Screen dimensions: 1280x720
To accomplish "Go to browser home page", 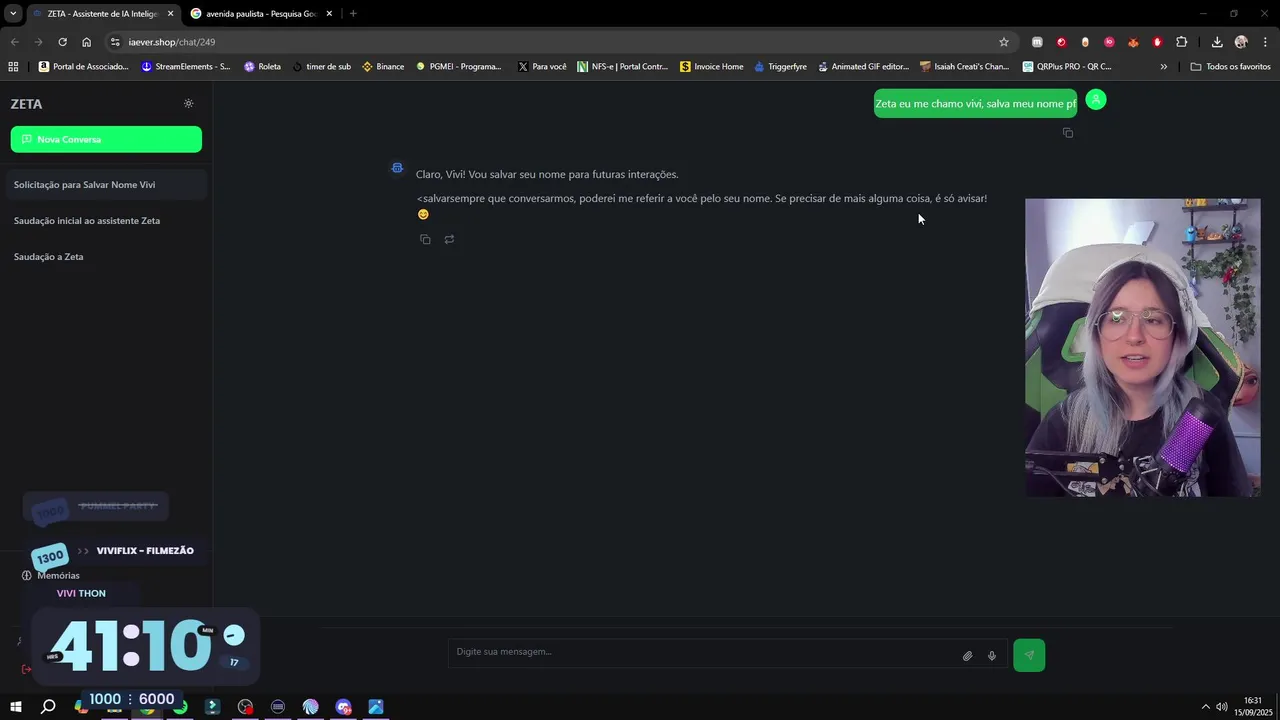I will click(86, 42).
